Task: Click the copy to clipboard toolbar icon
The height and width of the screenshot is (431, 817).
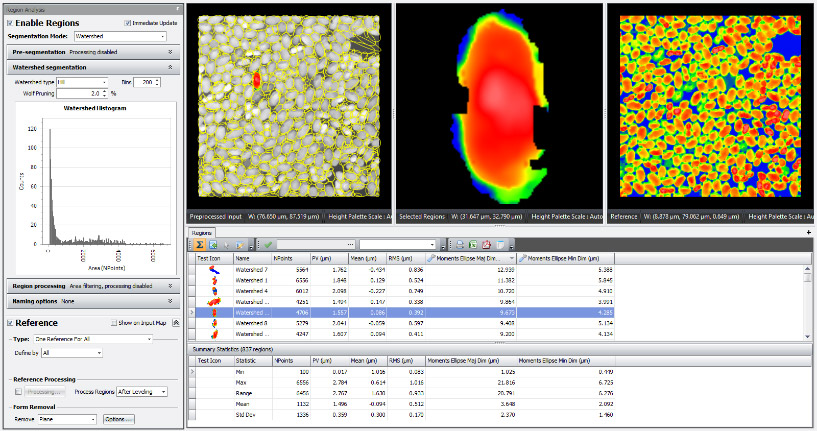Action: click(x=498, y=244)
